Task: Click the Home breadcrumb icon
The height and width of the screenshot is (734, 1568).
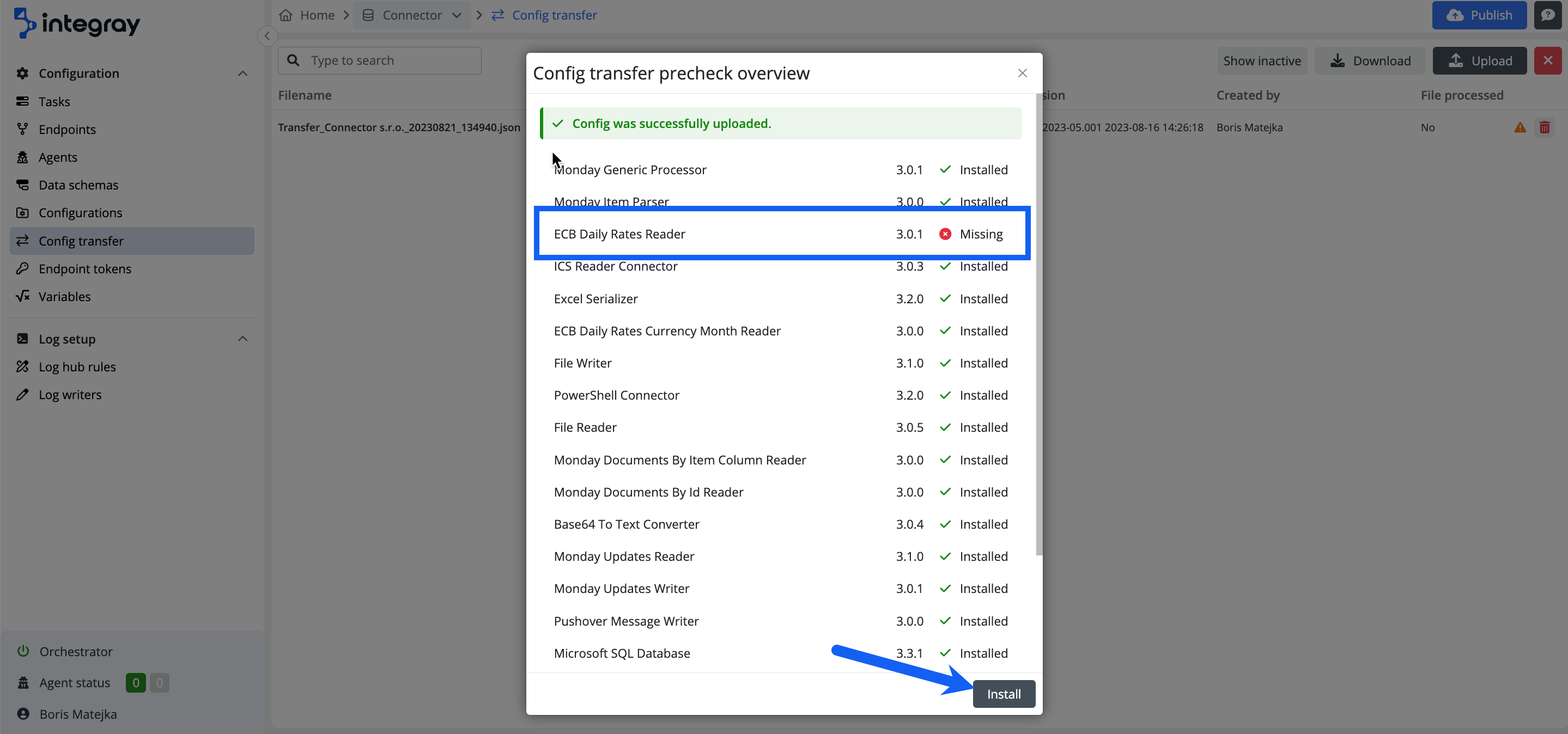Action: click(x=285, y=15)
